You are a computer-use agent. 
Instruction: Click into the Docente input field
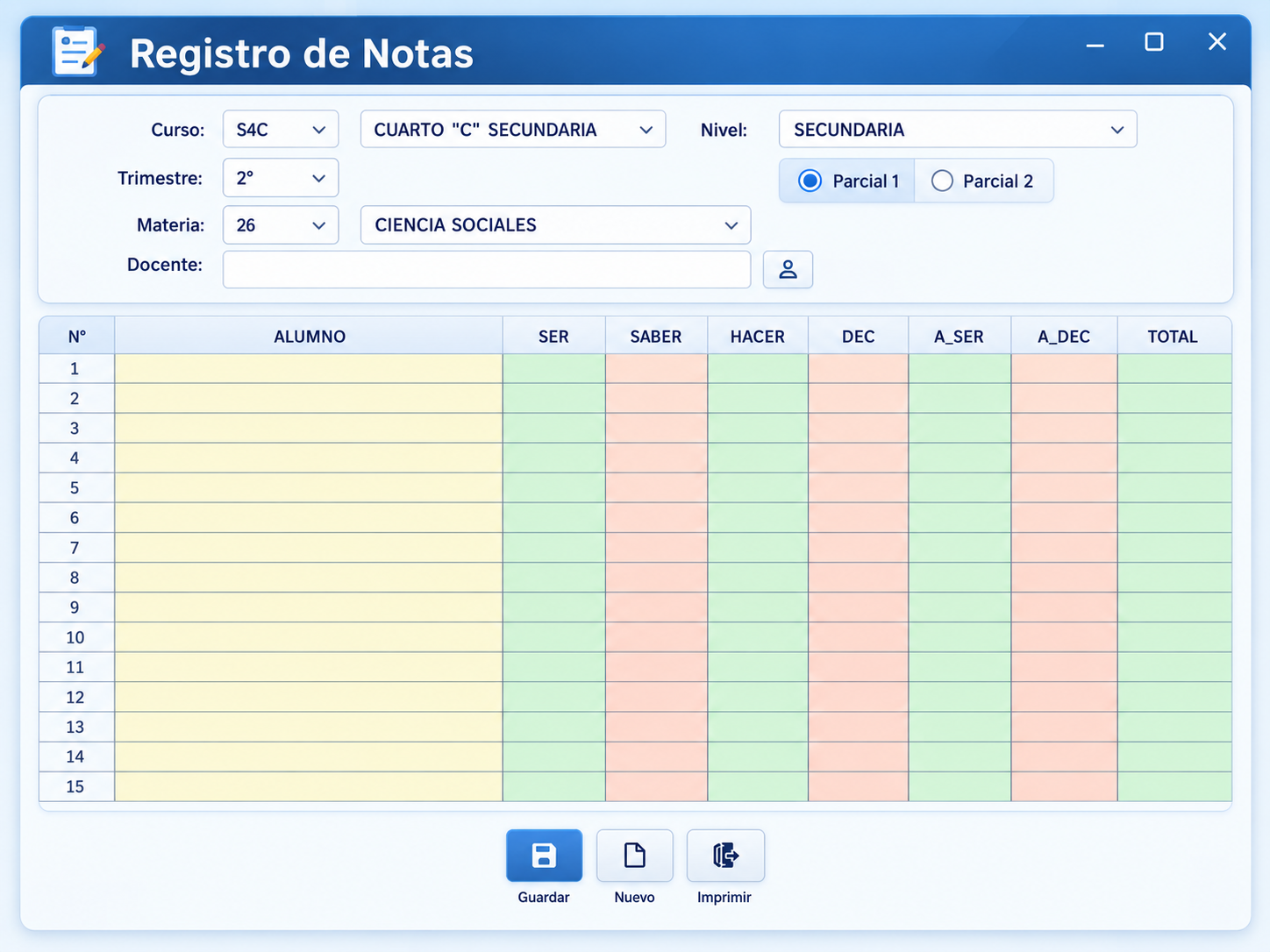(x=487, y=269)
